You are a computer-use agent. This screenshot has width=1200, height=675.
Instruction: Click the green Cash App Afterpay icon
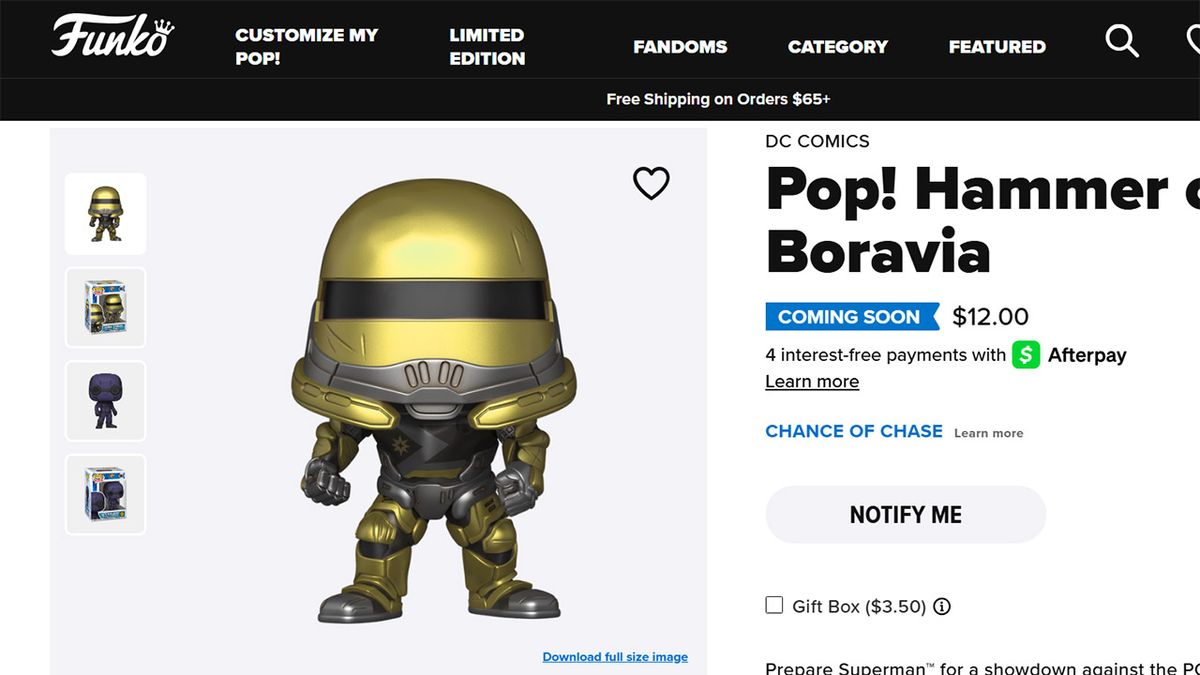(1026, 355)
